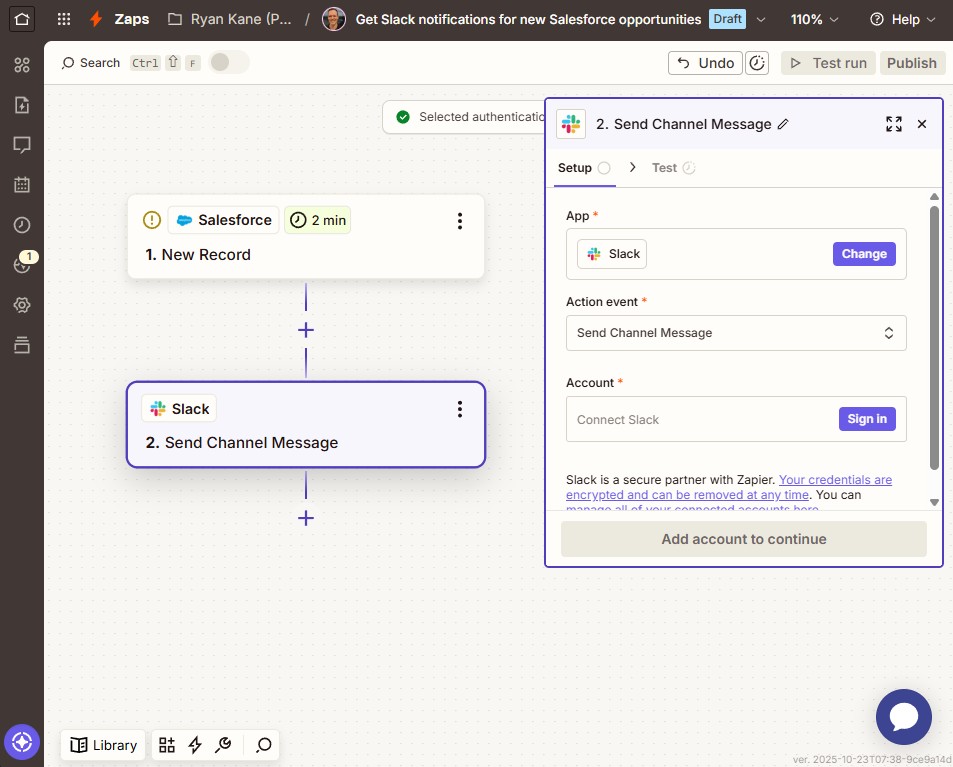Click the 2 min polling badge
The image size is (953, 767).
[x=317, y=220]
